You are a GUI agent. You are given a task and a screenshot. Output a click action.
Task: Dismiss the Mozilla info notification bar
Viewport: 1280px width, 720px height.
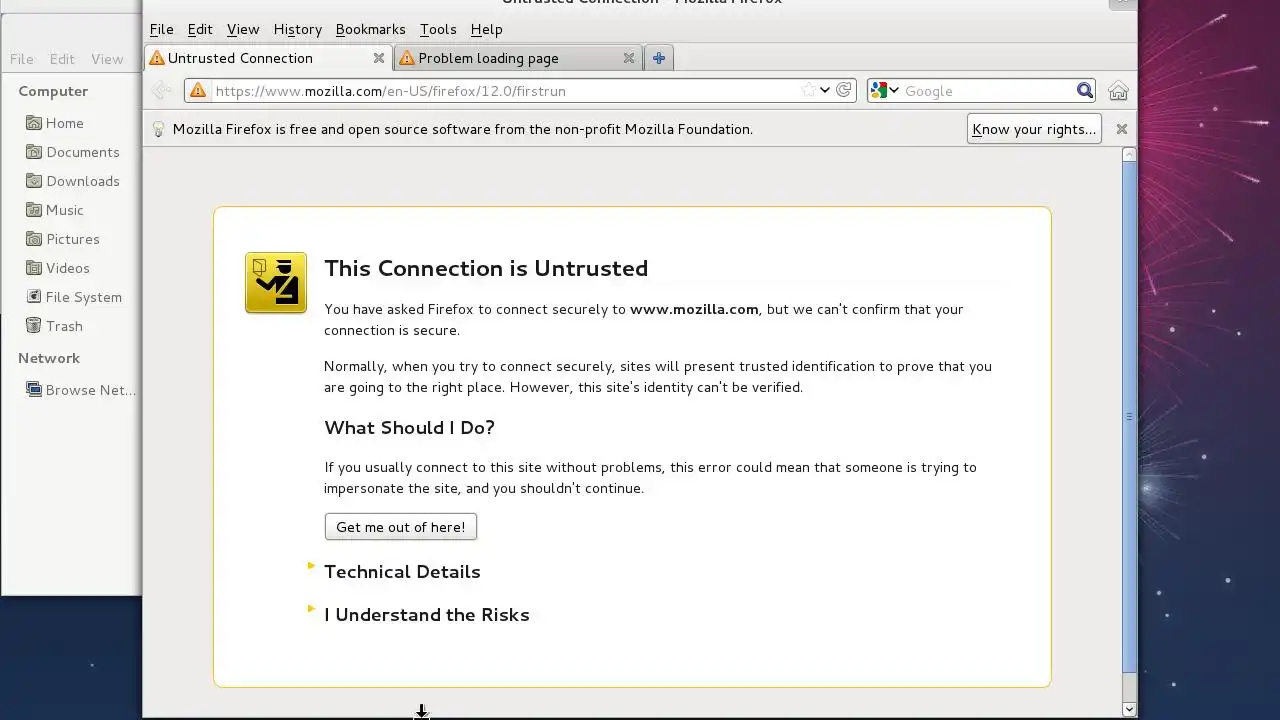click(x=1122, y=129)
